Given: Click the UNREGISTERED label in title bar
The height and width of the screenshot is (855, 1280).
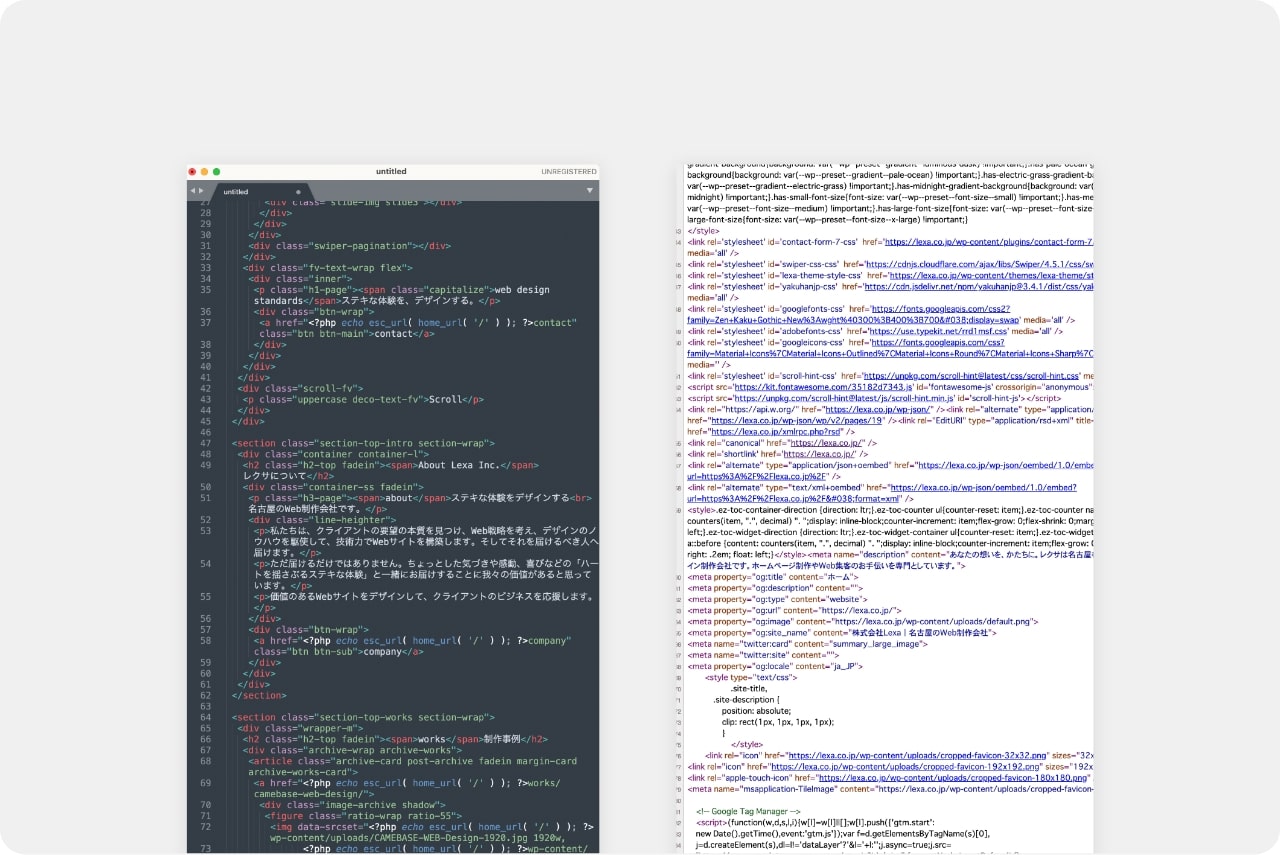Looking at the screenshot, I should click(568, 172).
